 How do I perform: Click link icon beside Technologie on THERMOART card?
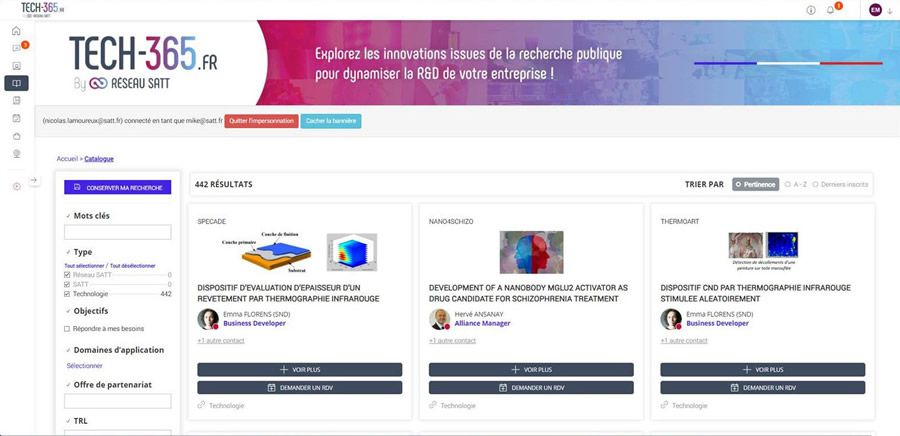[664, 405]
